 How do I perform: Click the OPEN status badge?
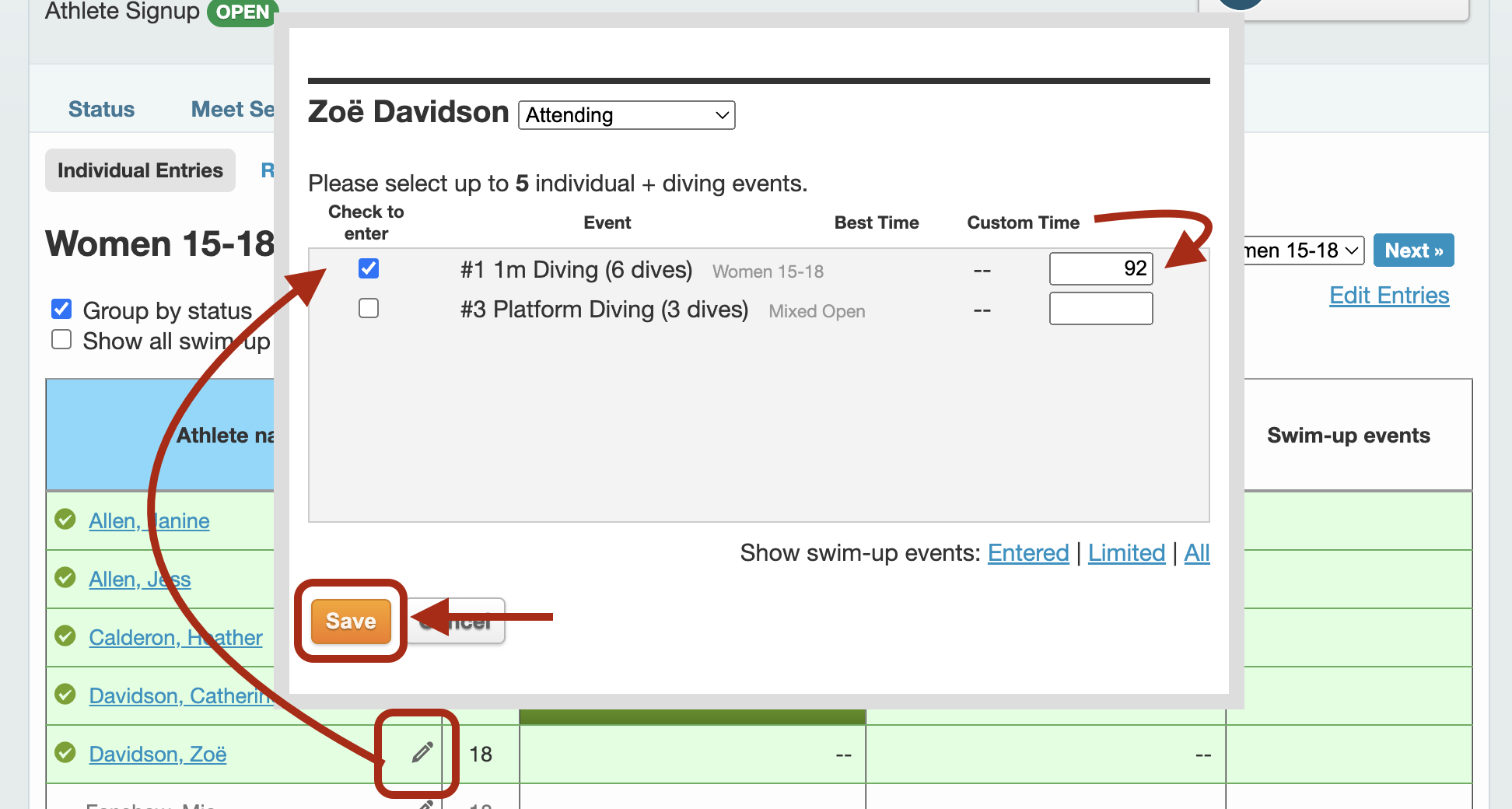pos(242,12)
